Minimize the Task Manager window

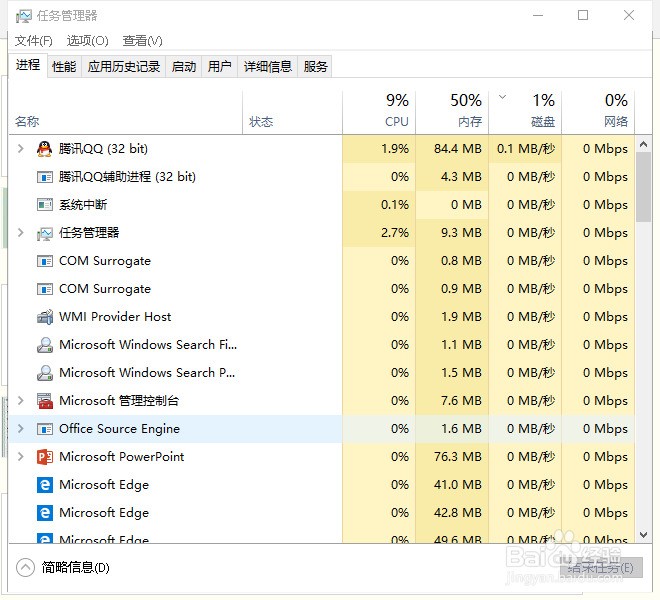[538, 16]
